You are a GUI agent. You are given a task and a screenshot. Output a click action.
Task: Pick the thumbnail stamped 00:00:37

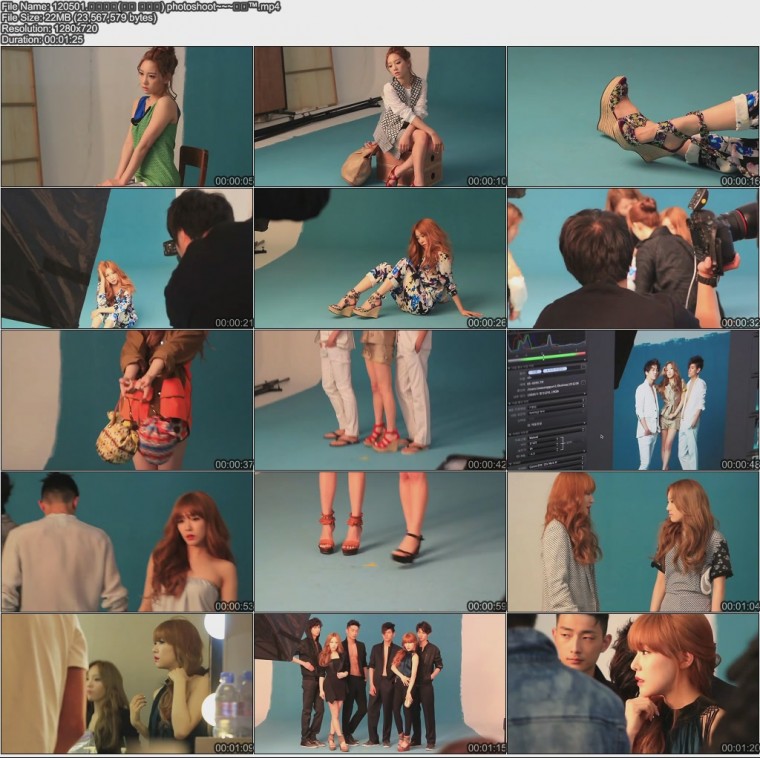[x=127, y=400]
